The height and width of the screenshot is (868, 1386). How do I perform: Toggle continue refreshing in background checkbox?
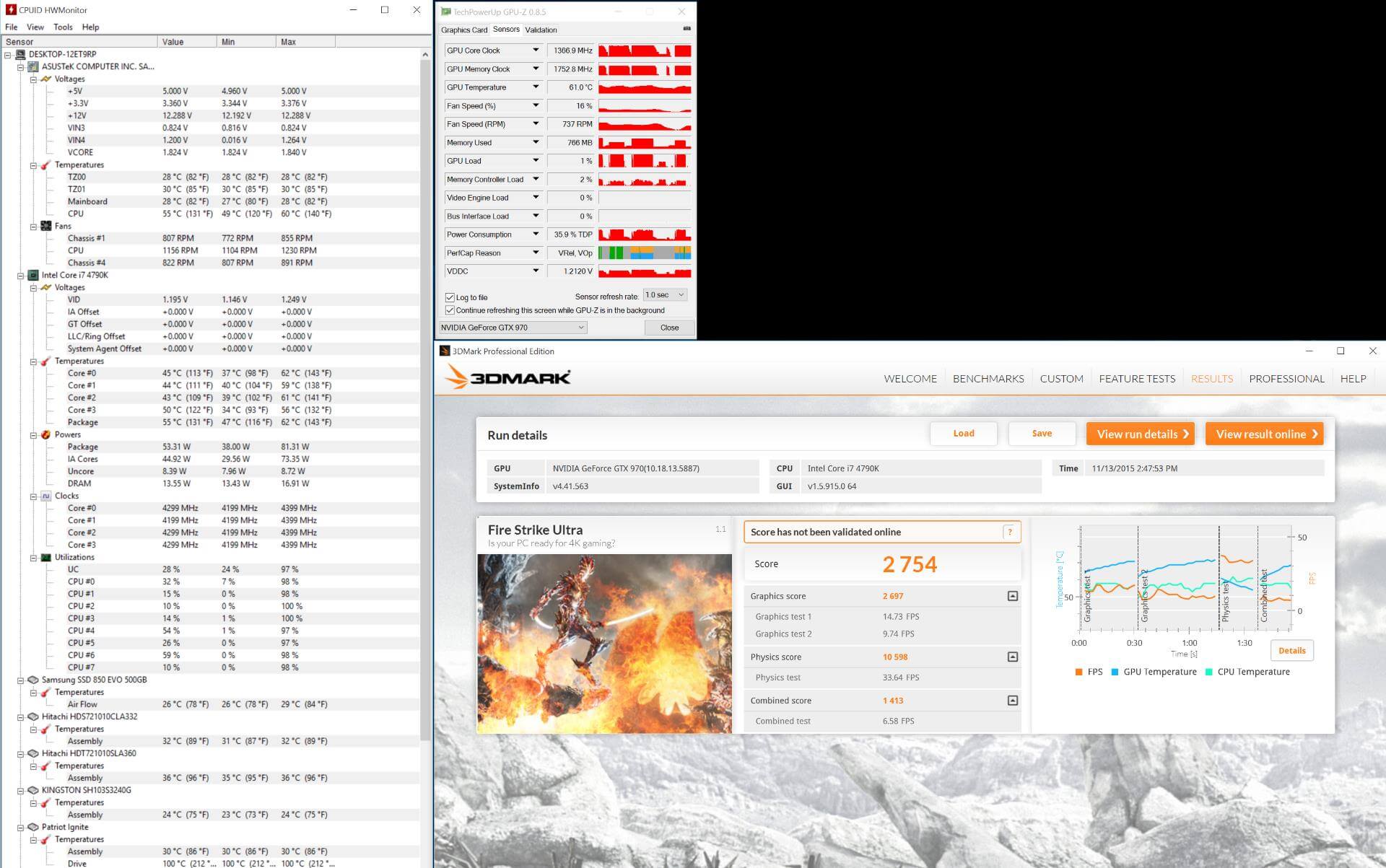coord(450,310)
